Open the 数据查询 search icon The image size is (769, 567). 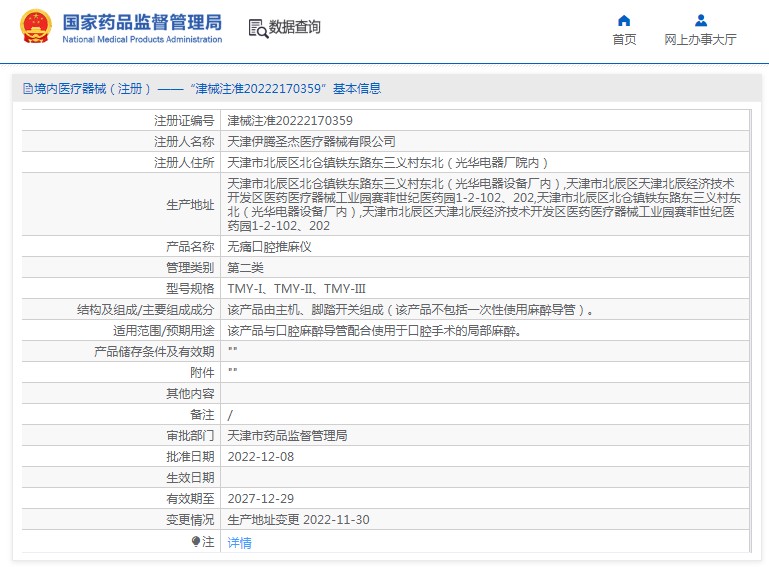click(x=258, y=28)
